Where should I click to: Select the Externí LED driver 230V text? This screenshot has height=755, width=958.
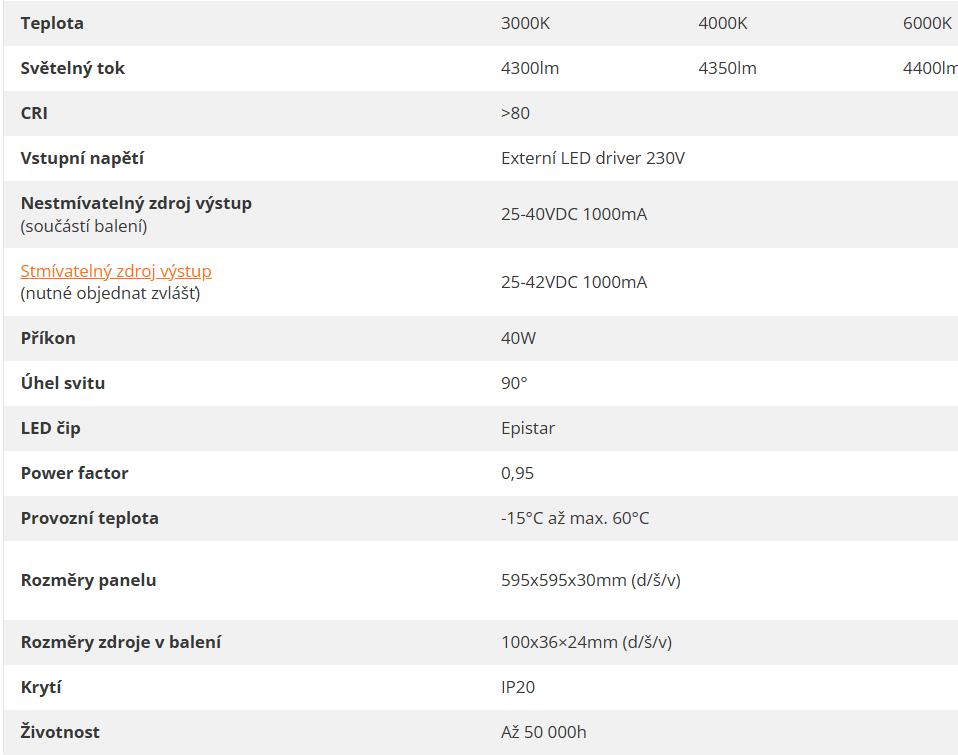click(x=593, y=158)
